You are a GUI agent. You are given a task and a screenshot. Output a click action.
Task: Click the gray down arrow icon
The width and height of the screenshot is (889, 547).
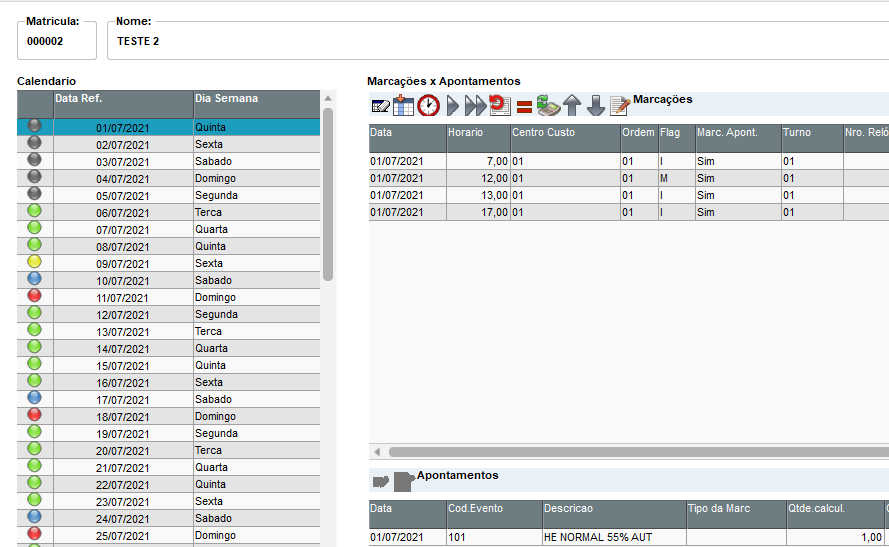pyautogui.click(x=595, y=105)
